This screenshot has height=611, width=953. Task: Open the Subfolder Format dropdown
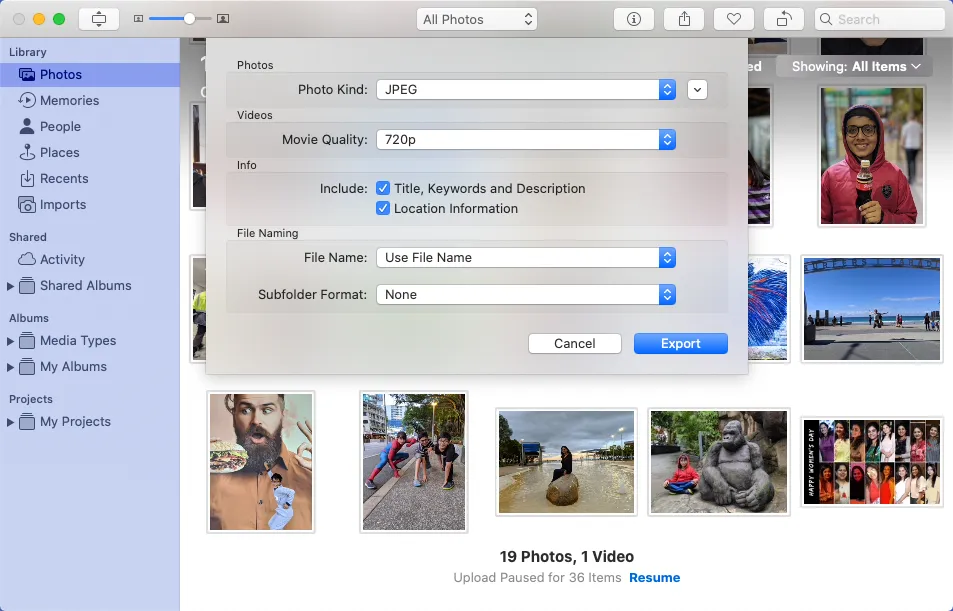[666, 295]
